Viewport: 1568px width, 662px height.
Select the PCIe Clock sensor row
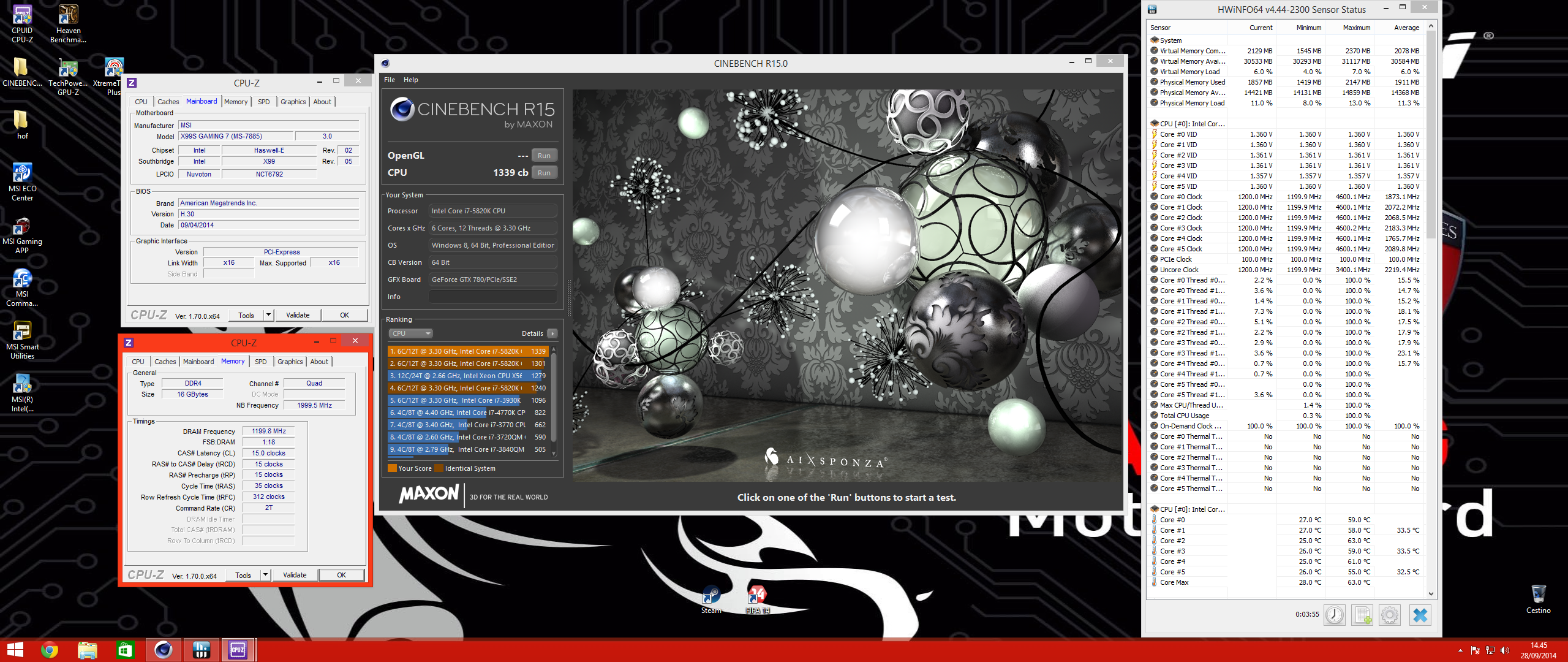pyautogui.click(x=1285, y=259)
